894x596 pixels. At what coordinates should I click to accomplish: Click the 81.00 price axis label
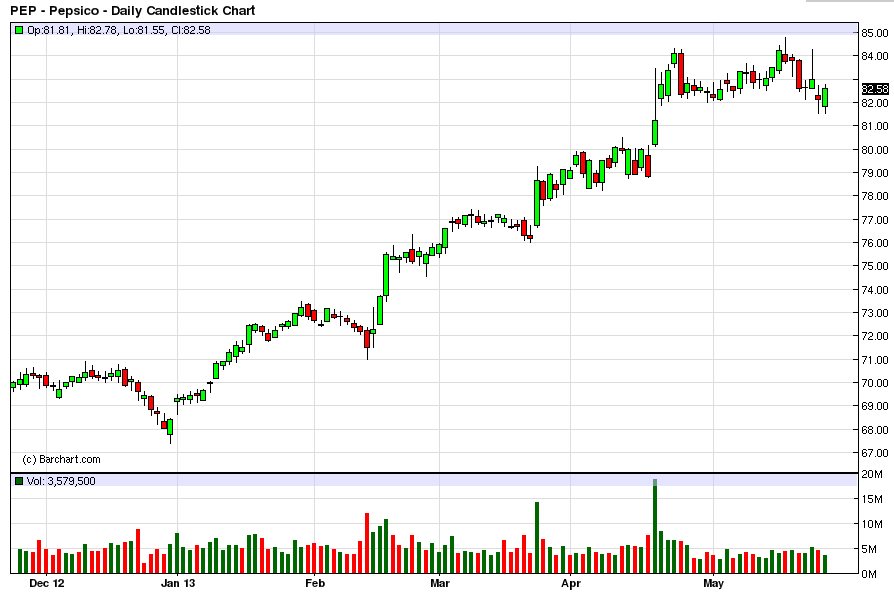875,126
